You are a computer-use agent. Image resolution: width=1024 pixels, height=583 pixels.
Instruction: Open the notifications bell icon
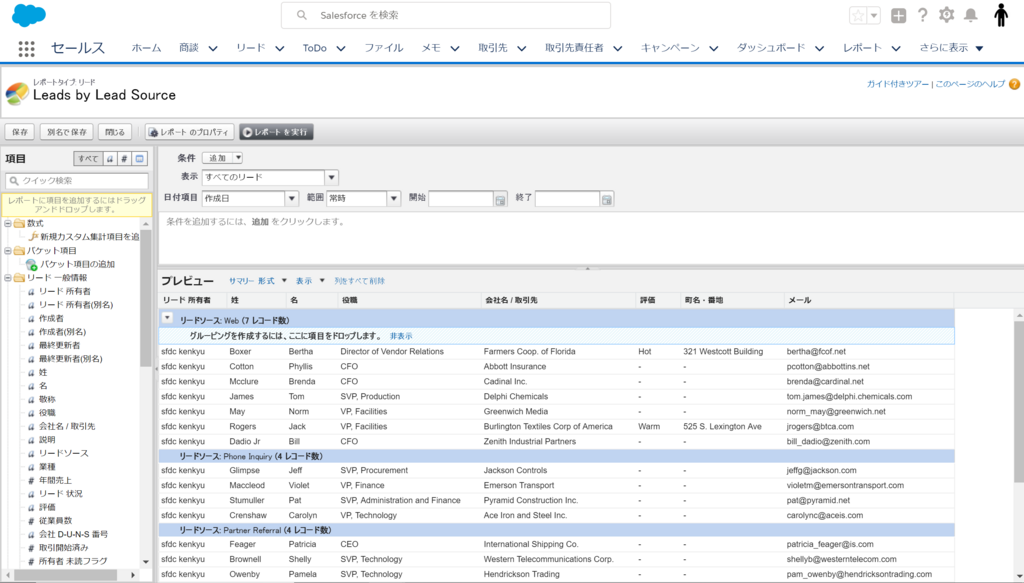click(971, 15)
